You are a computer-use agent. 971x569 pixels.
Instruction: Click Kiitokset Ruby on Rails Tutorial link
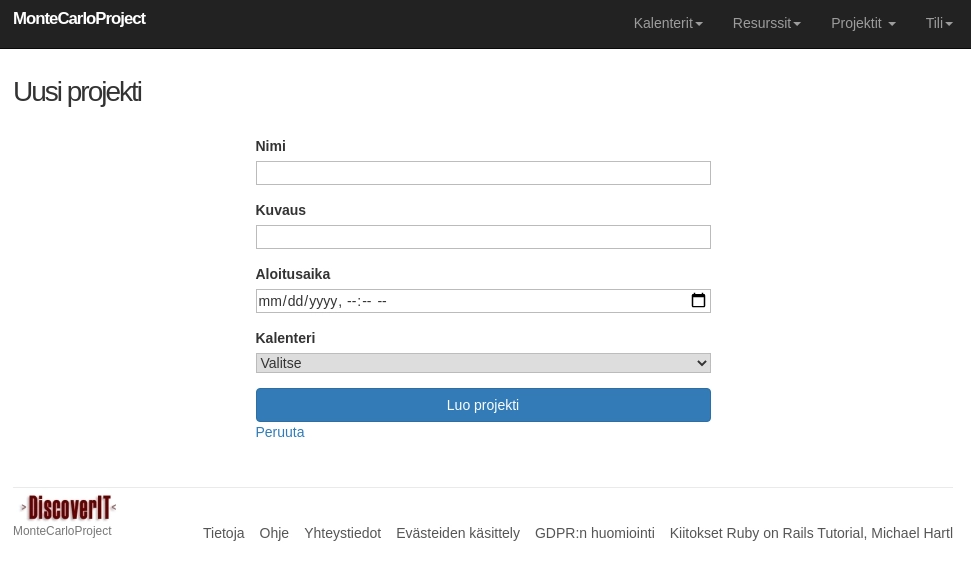tap(810, 533)
